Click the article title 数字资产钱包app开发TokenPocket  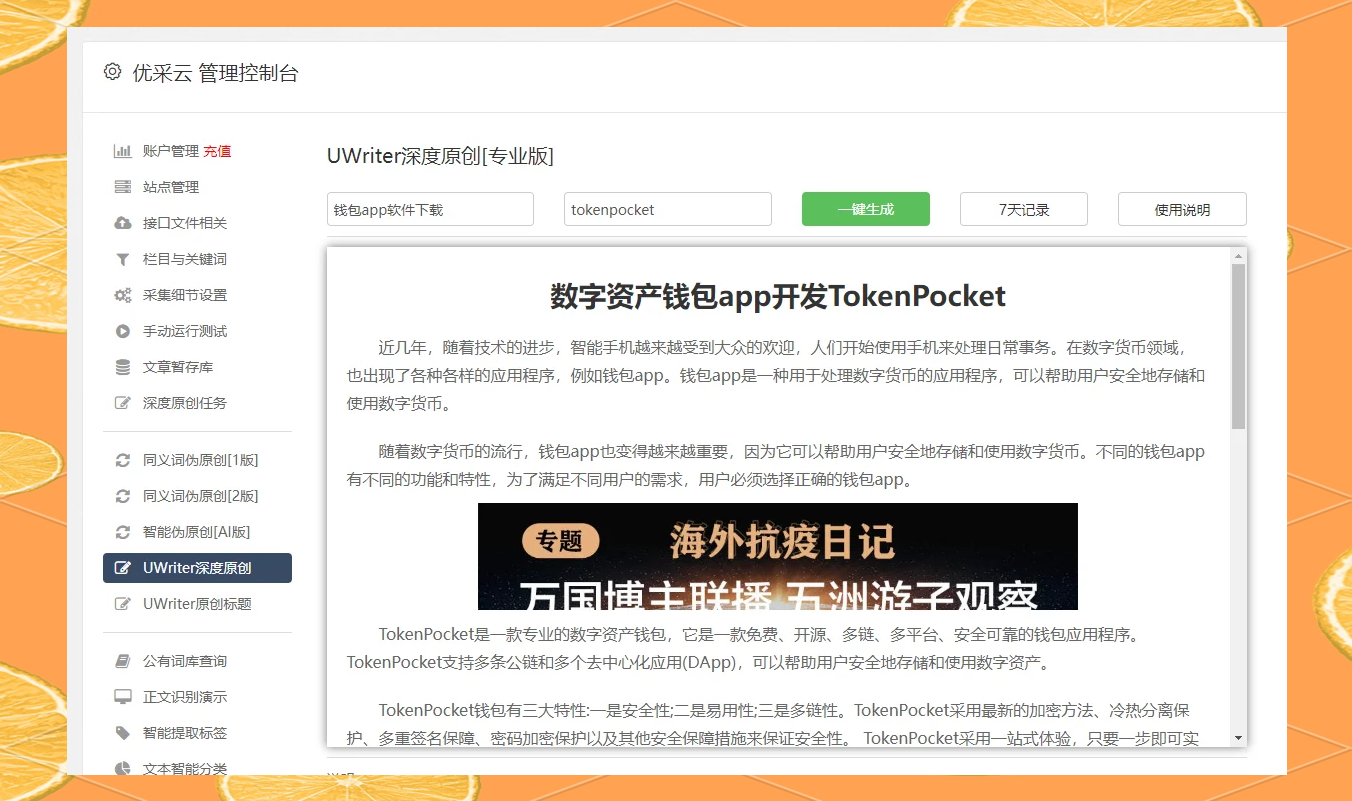(778, 296)
